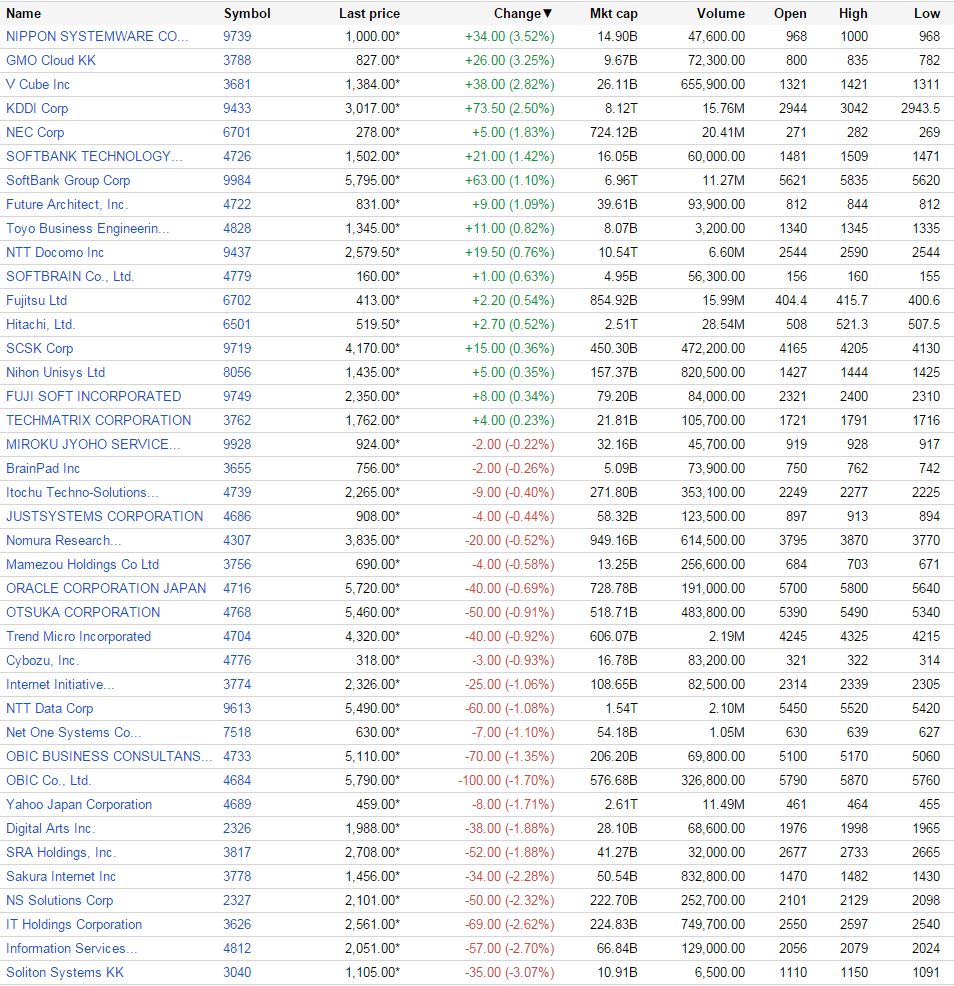Open NS Solutions Corp link
The width and height of the screenshot is (954, 986).
tap(60, 900)
